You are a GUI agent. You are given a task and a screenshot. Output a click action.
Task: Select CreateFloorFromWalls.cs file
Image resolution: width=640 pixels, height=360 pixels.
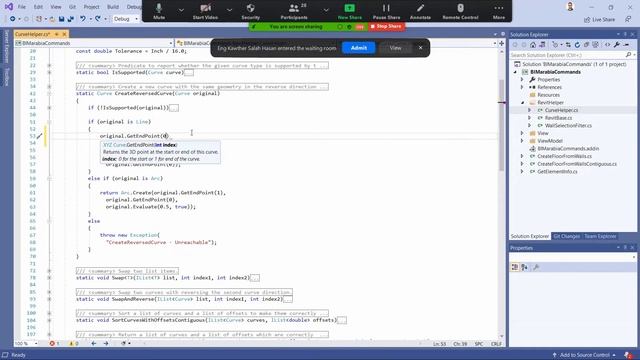tap(564, 156)
